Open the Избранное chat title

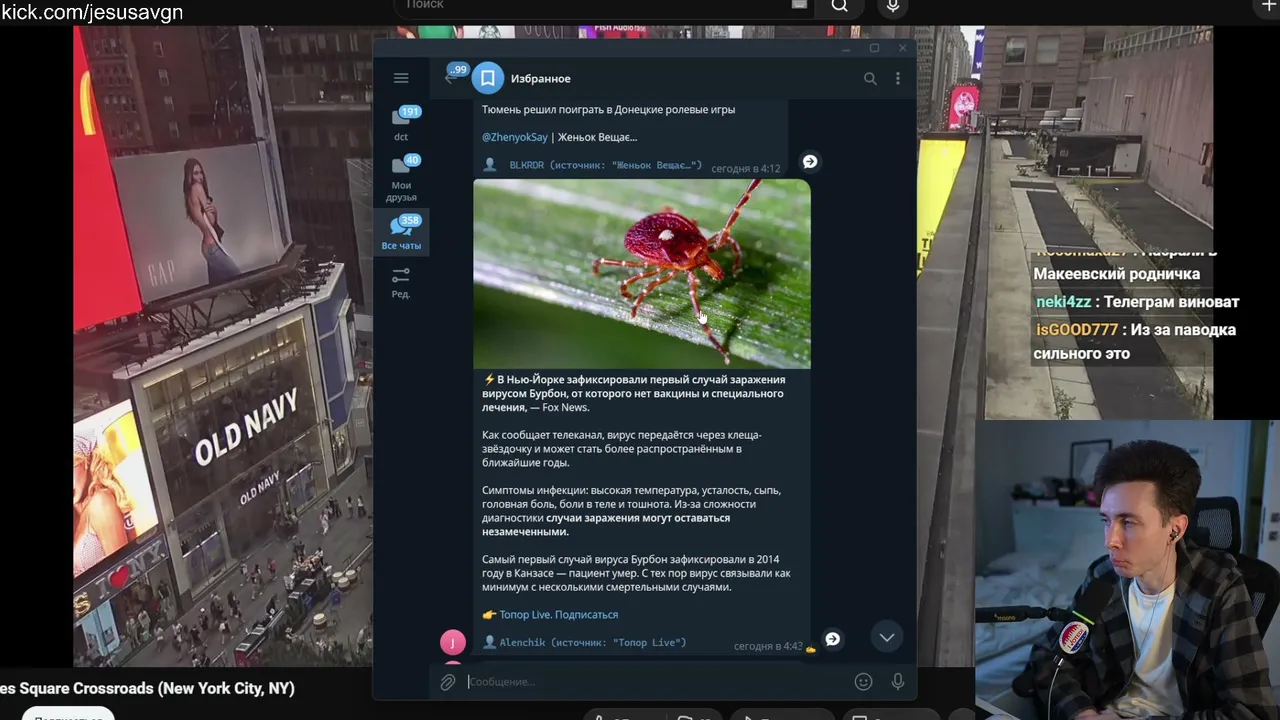point(540,78)
